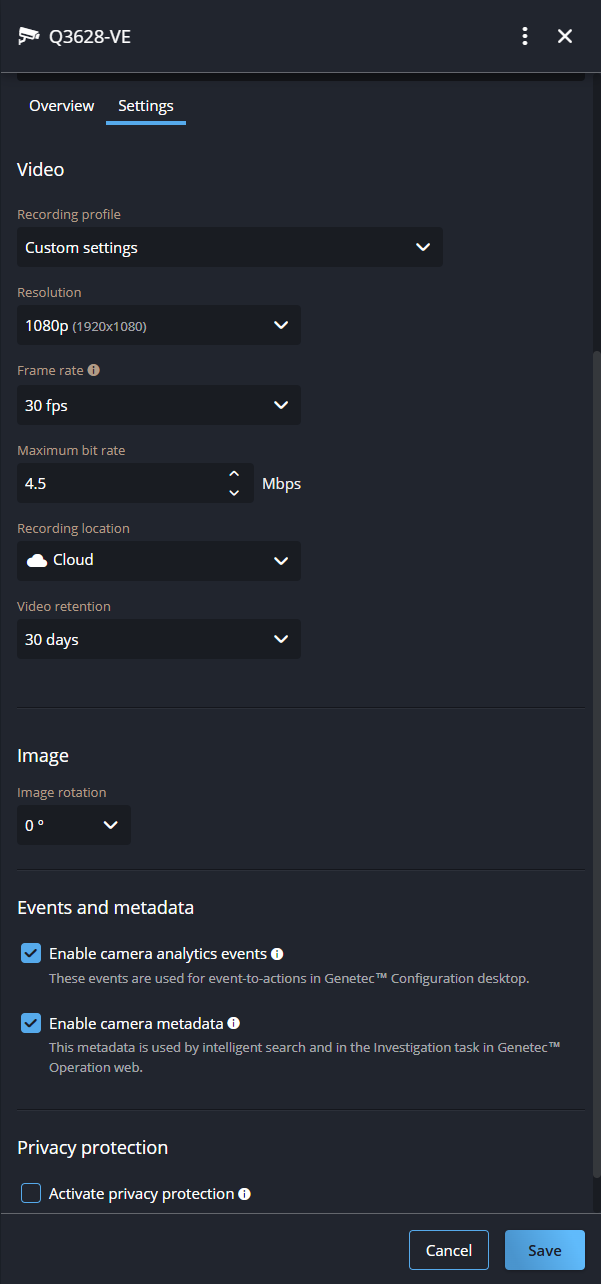This screenshot has height=1284, width=601.
Task: Click the vertical scrollbar of settings panel
Action: click(x=597, y=760)
